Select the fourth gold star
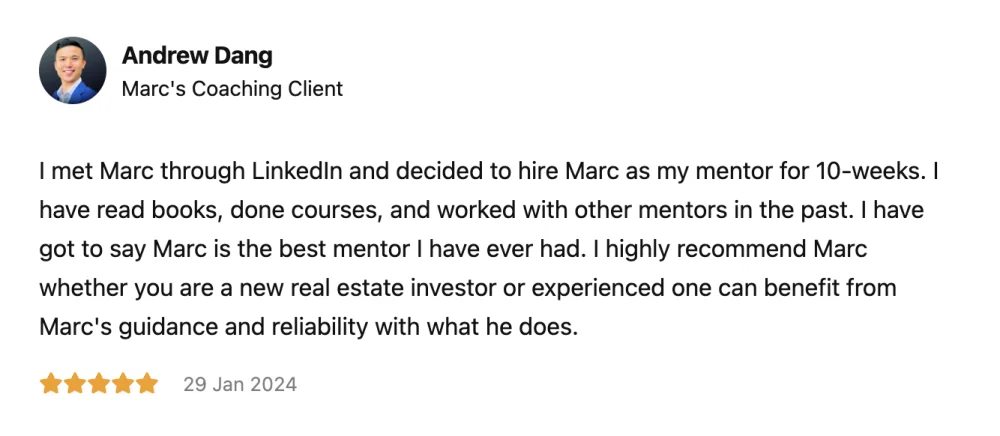 click(x=123, y=384)
